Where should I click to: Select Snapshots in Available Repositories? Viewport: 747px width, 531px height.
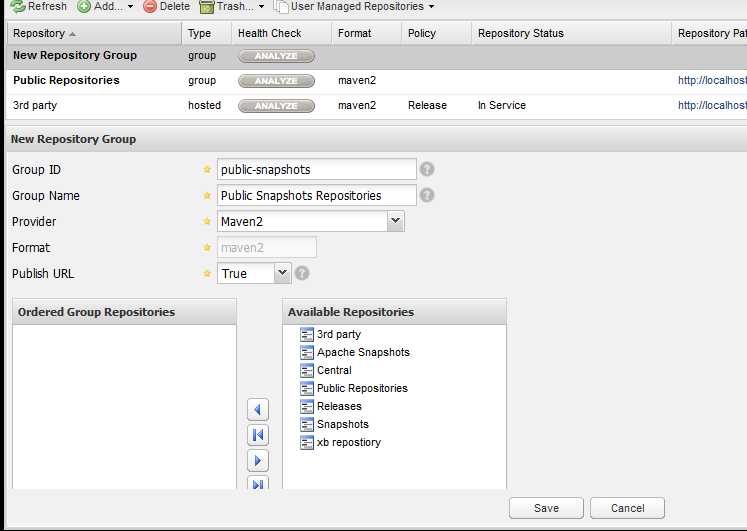(343, 424)
